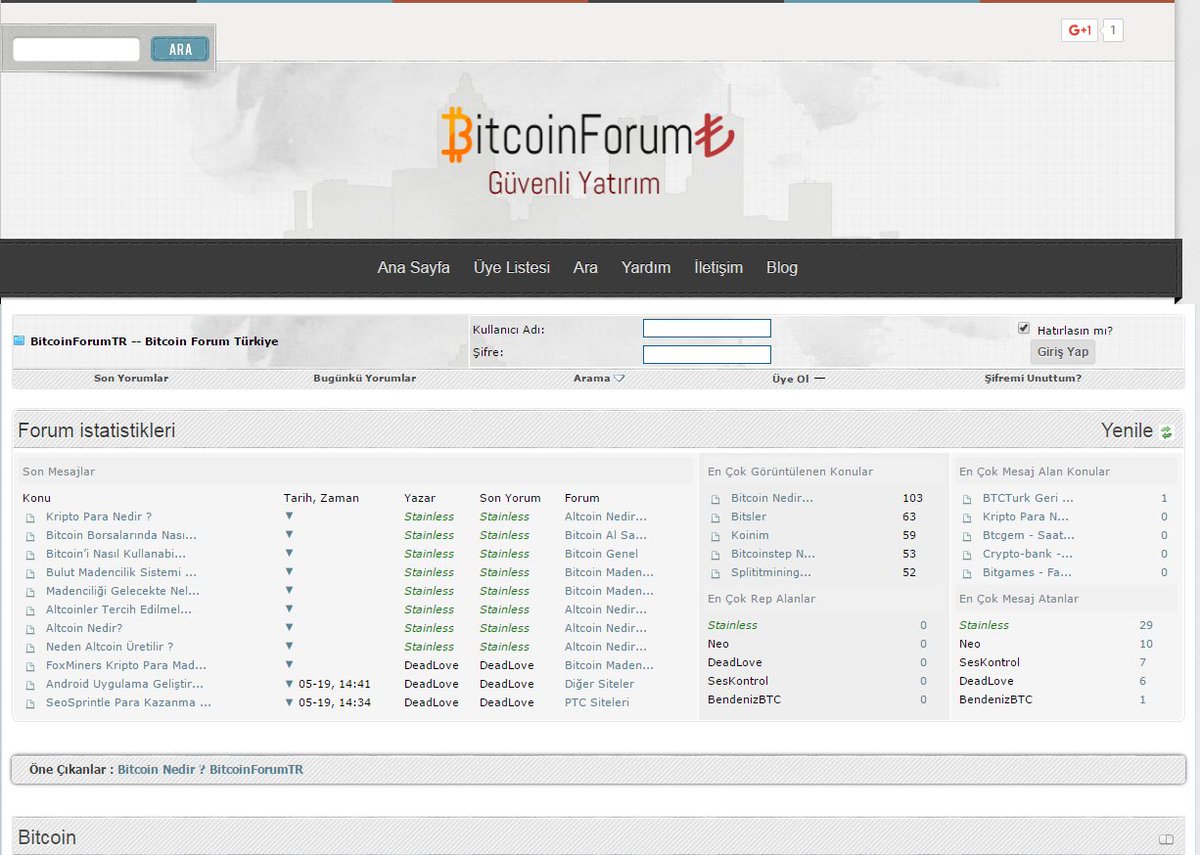The height and width of the screenshot is (855, 1200).
Task: Click document icon beside BTCTurk Geri ... topic
Action: coord(968,499)
